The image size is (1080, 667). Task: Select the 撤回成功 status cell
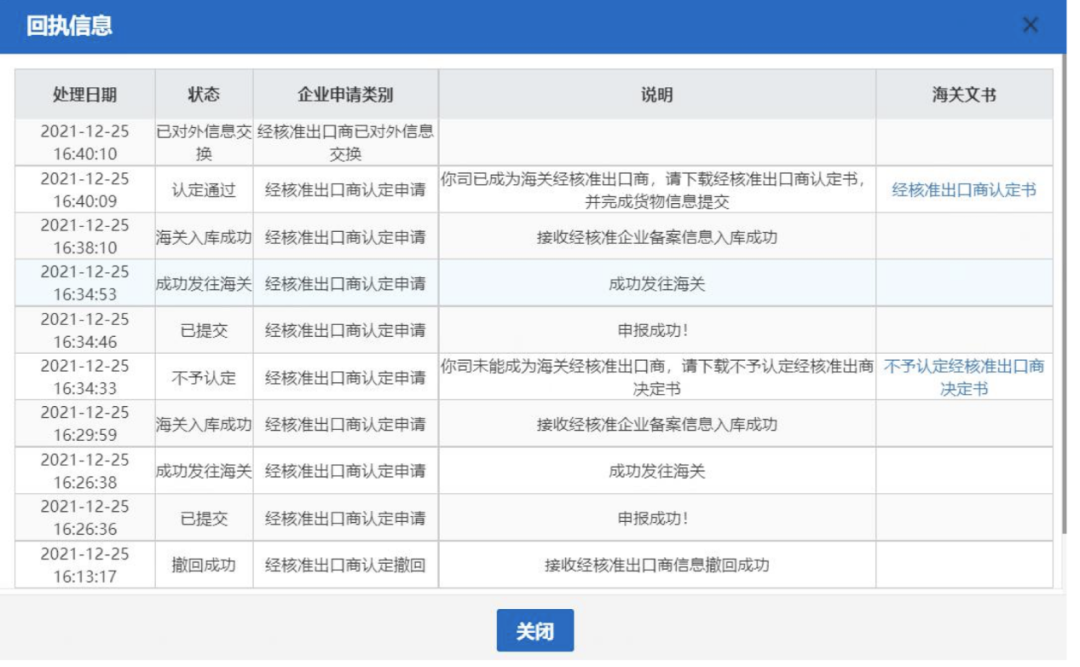(204, 565)
